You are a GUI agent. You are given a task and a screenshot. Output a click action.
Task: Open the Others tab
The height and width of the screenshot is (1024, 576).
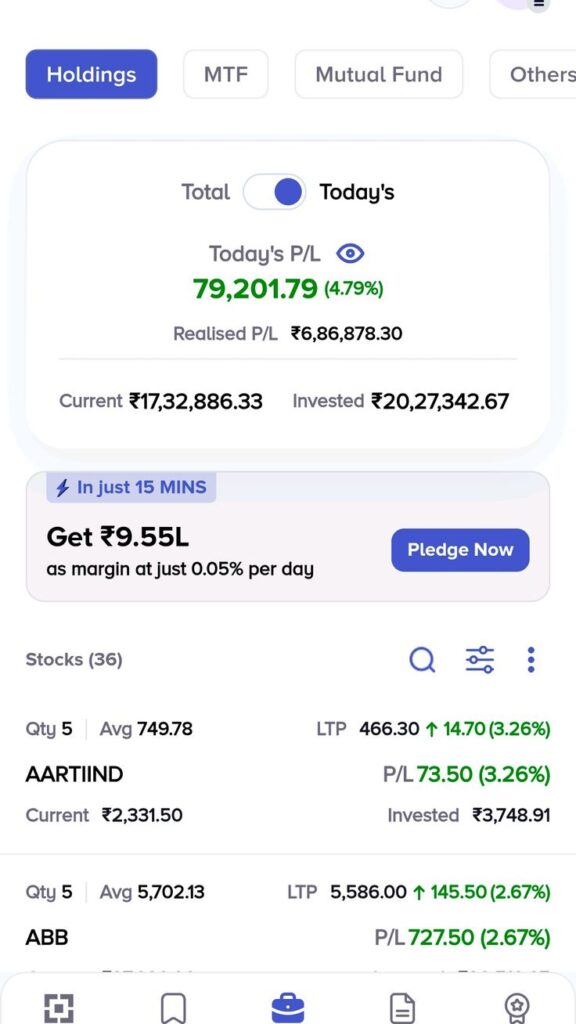(533, 74)
